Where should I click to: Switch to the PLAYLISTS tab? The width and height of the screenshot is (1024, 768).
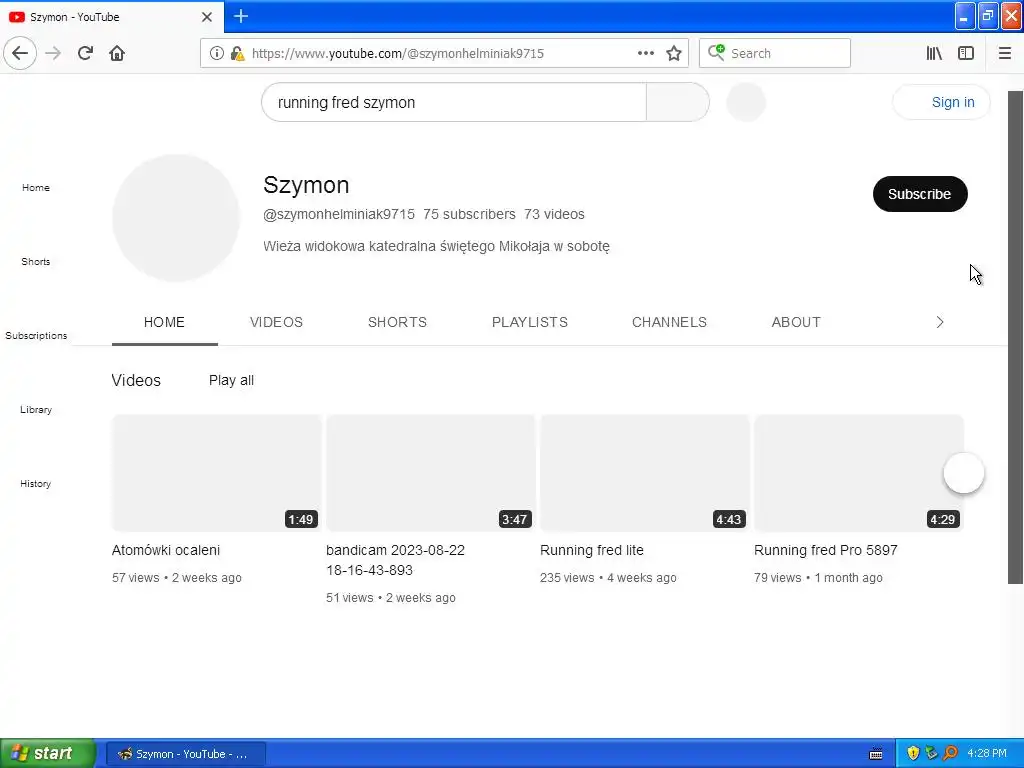tap(530, 323)
